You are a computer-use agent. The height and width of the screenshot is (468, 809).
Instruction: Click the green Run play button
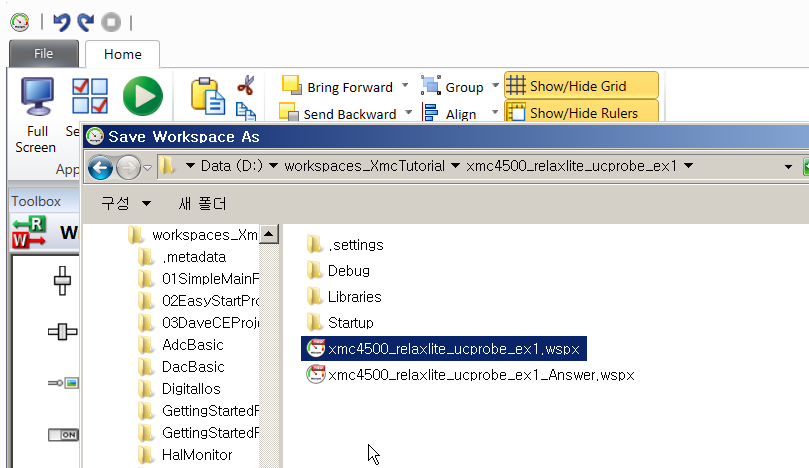(x=143, y=96)
